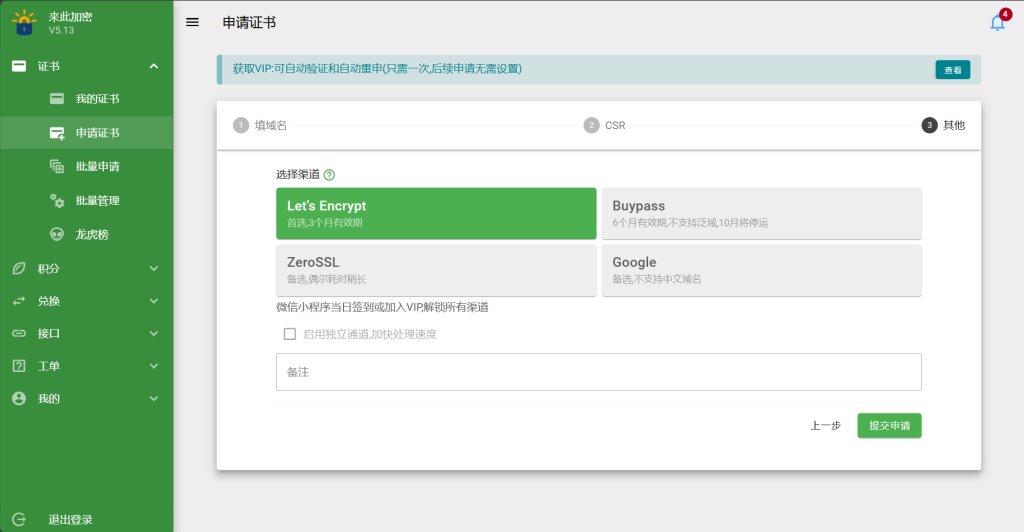Click the 龙虎榜 sidebar icon
This screenshot has width=1024, height=532.
coord(57,234)
